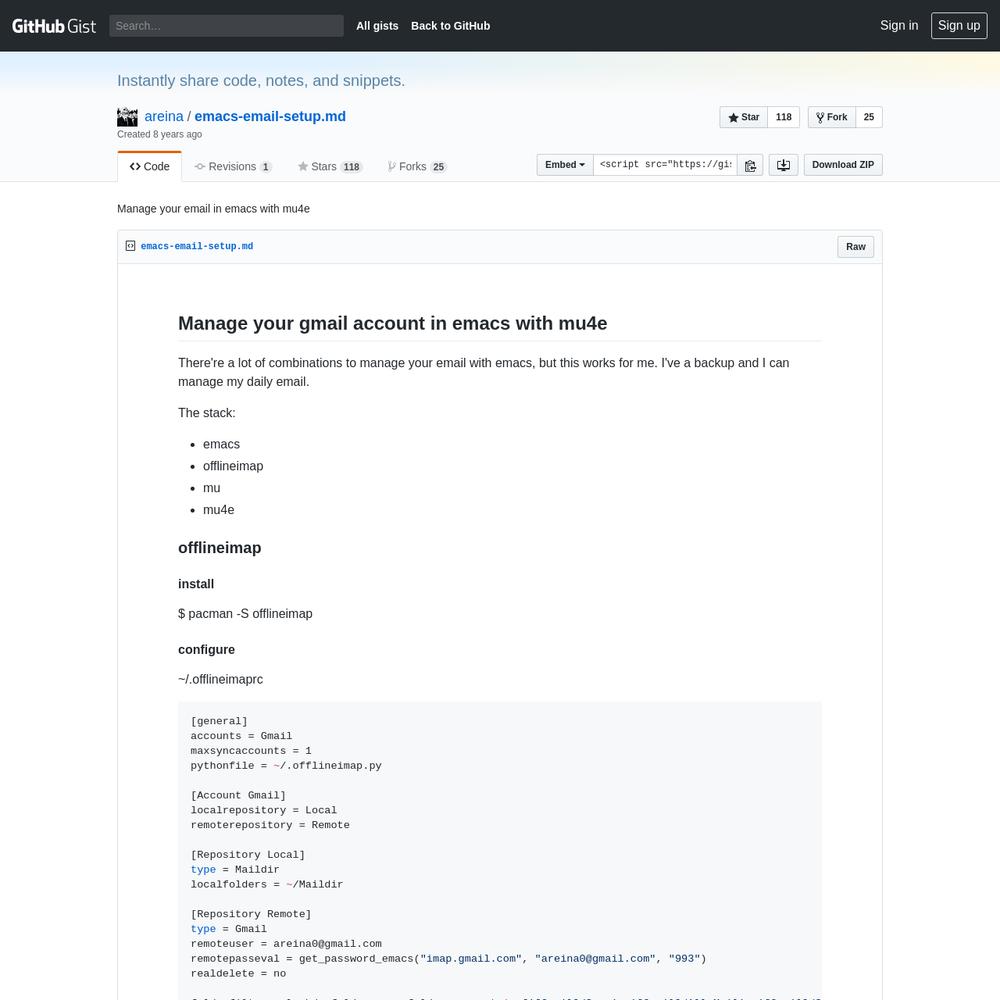Click the 'Created 8 years ago' text
Viewport: 1000px width, 1000px height.
pyautogui.click(x=159, y=135)
